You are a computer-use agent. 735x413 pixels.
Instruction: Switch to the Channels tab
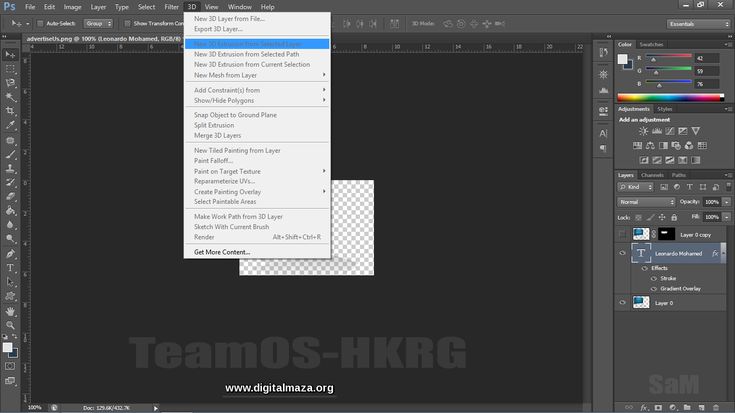652,175
